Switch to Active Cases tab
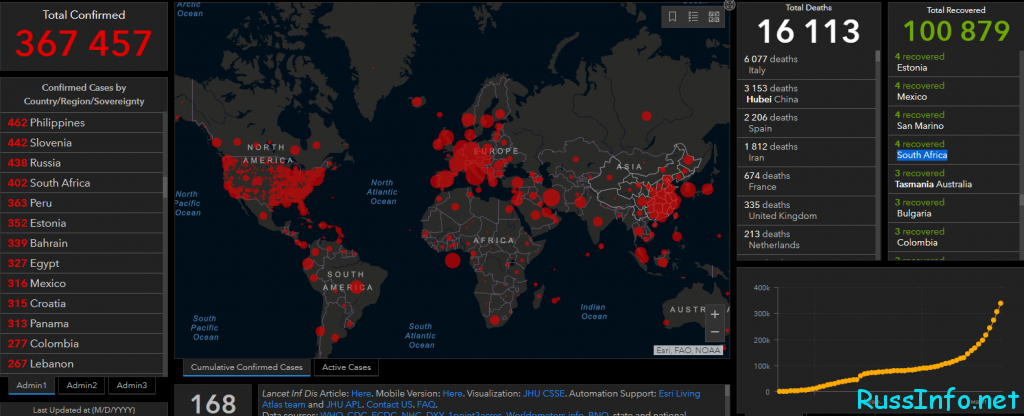This screenshot has height=416, width=1024. coord(346,367)
